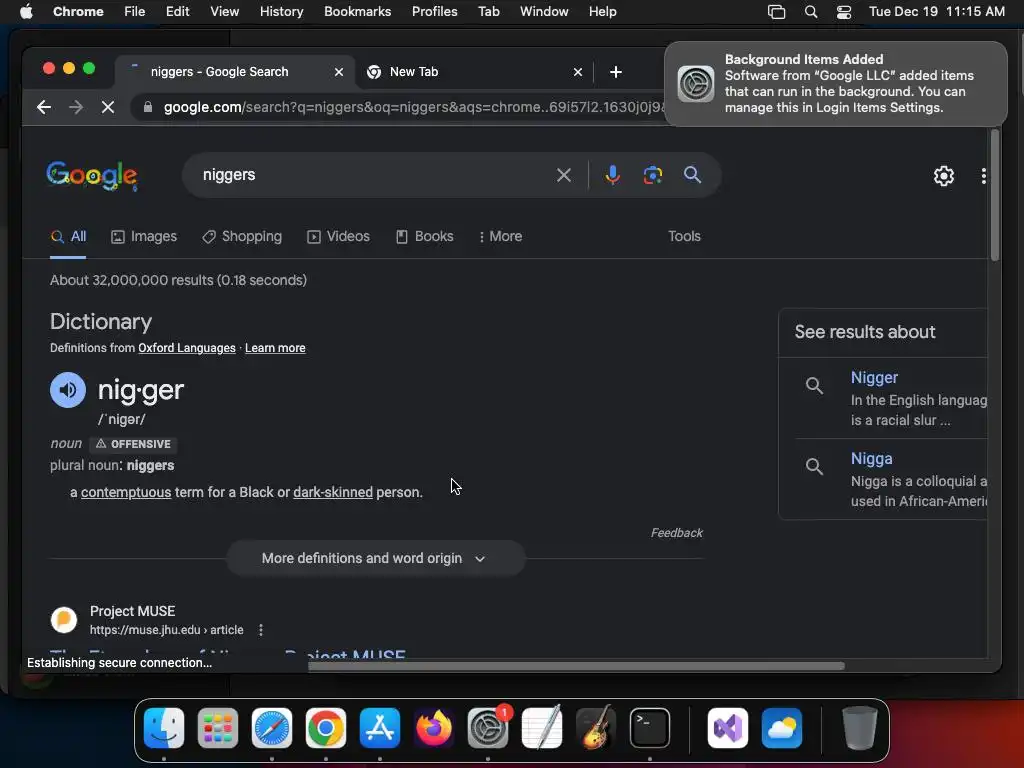Go back with the Chrome back arrow
Screen dimensions: 1024x768
(44, 107)
